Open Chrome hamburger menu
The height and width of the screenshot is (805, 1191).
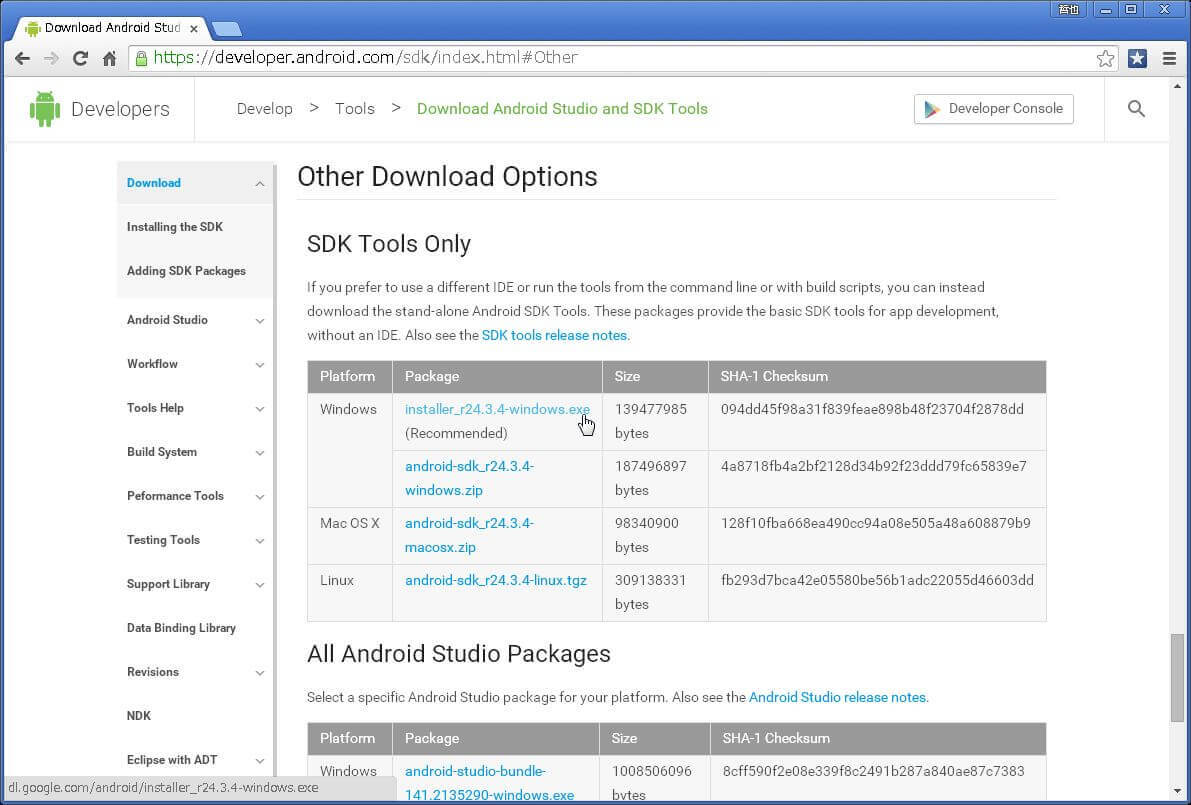(x=1169, y=59)
